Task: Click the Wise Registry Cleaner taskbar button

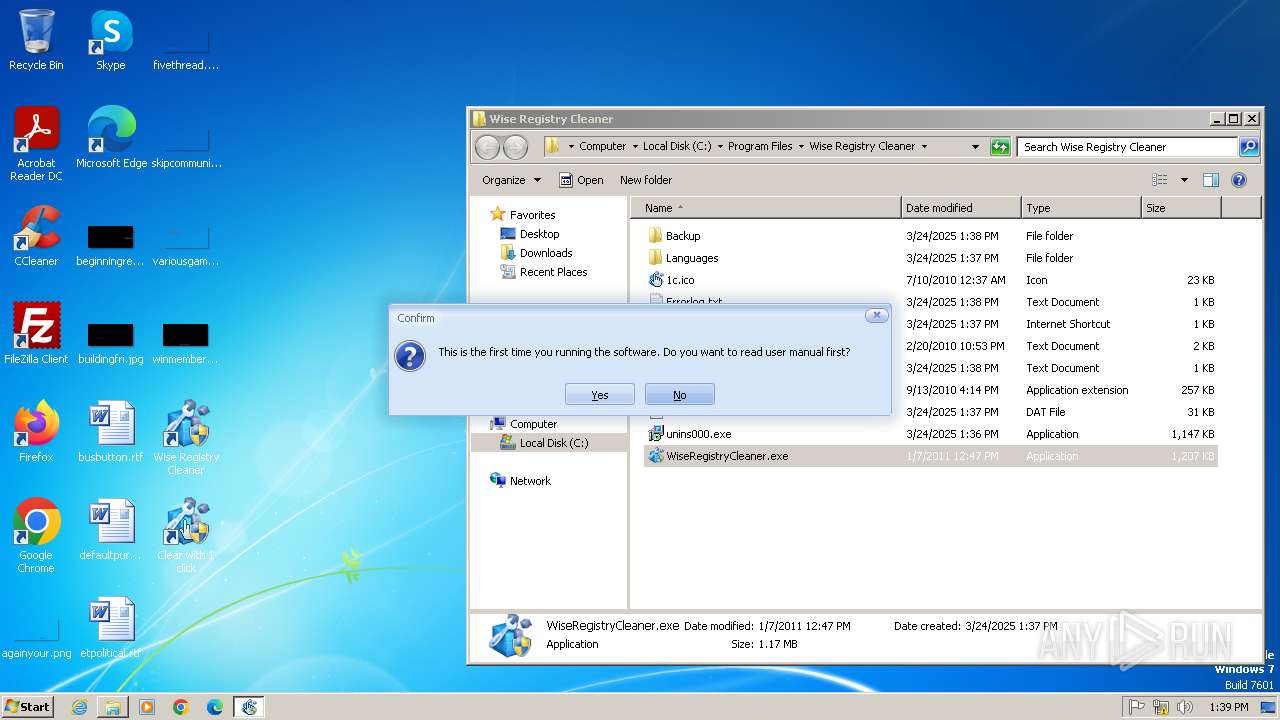Action: click(249, 707)
